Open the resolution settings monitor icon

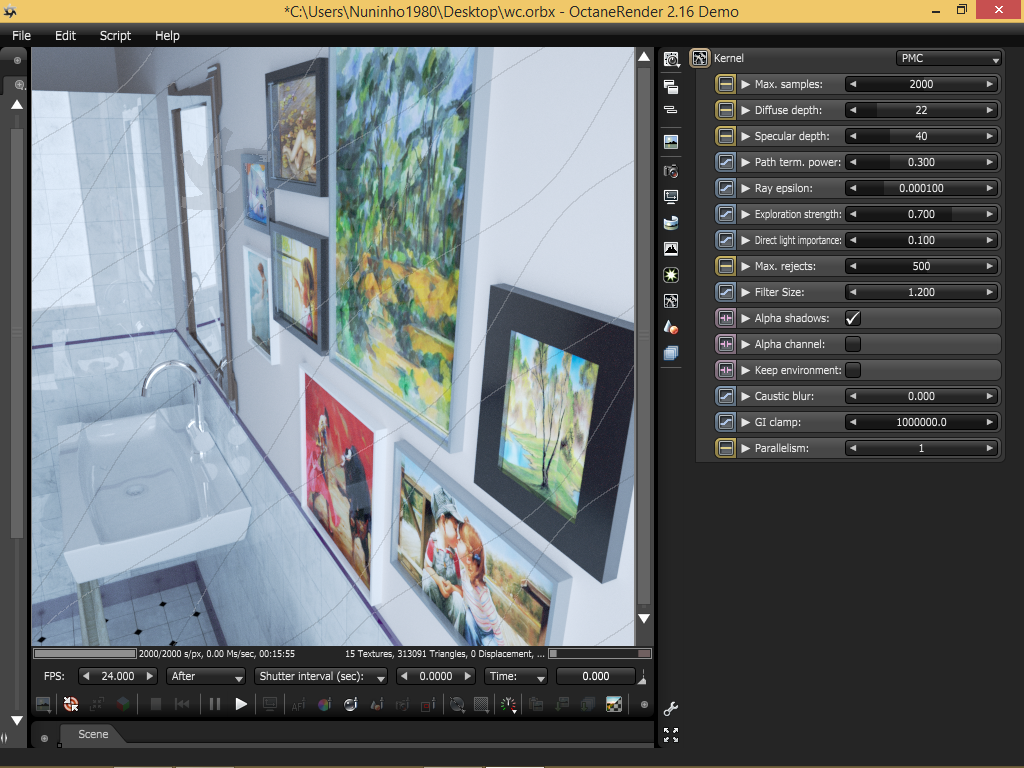click(x=671, y=197)
